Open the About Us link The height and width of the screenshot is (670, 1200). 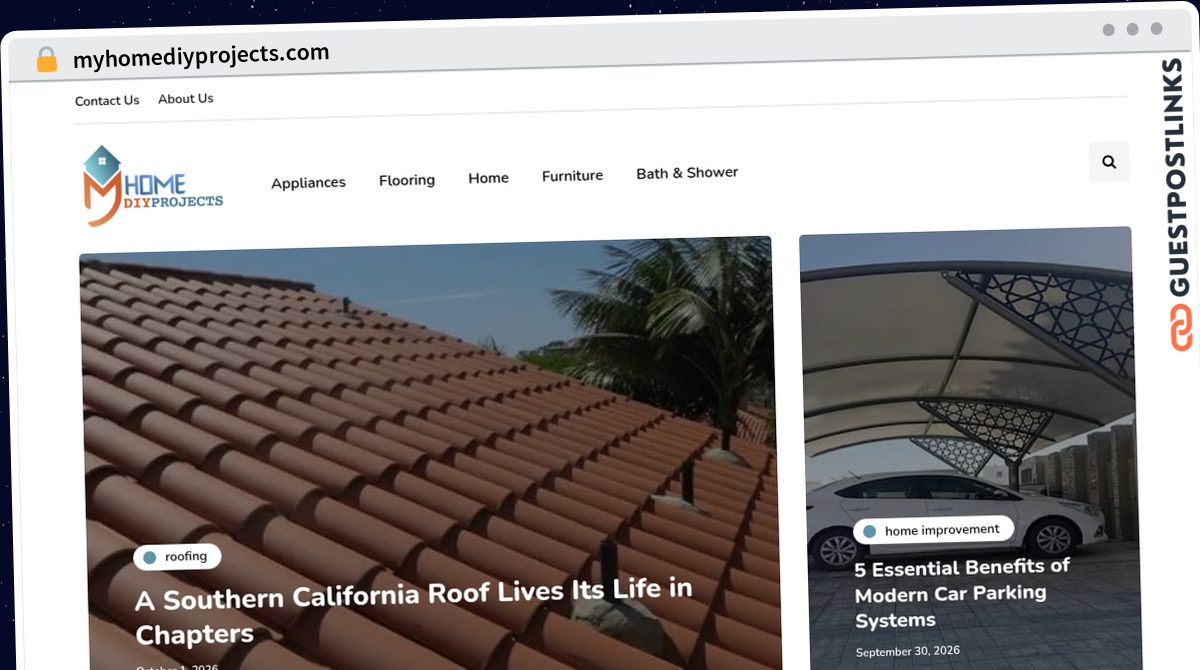point(186,98)
